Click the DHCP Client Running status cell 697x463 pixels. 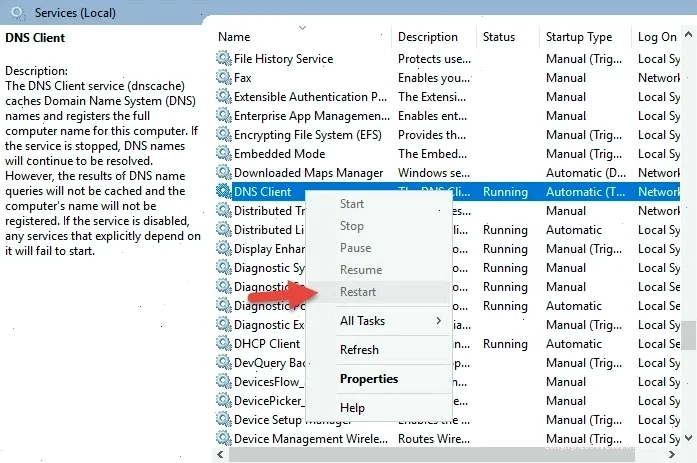[x=505, y=344]
